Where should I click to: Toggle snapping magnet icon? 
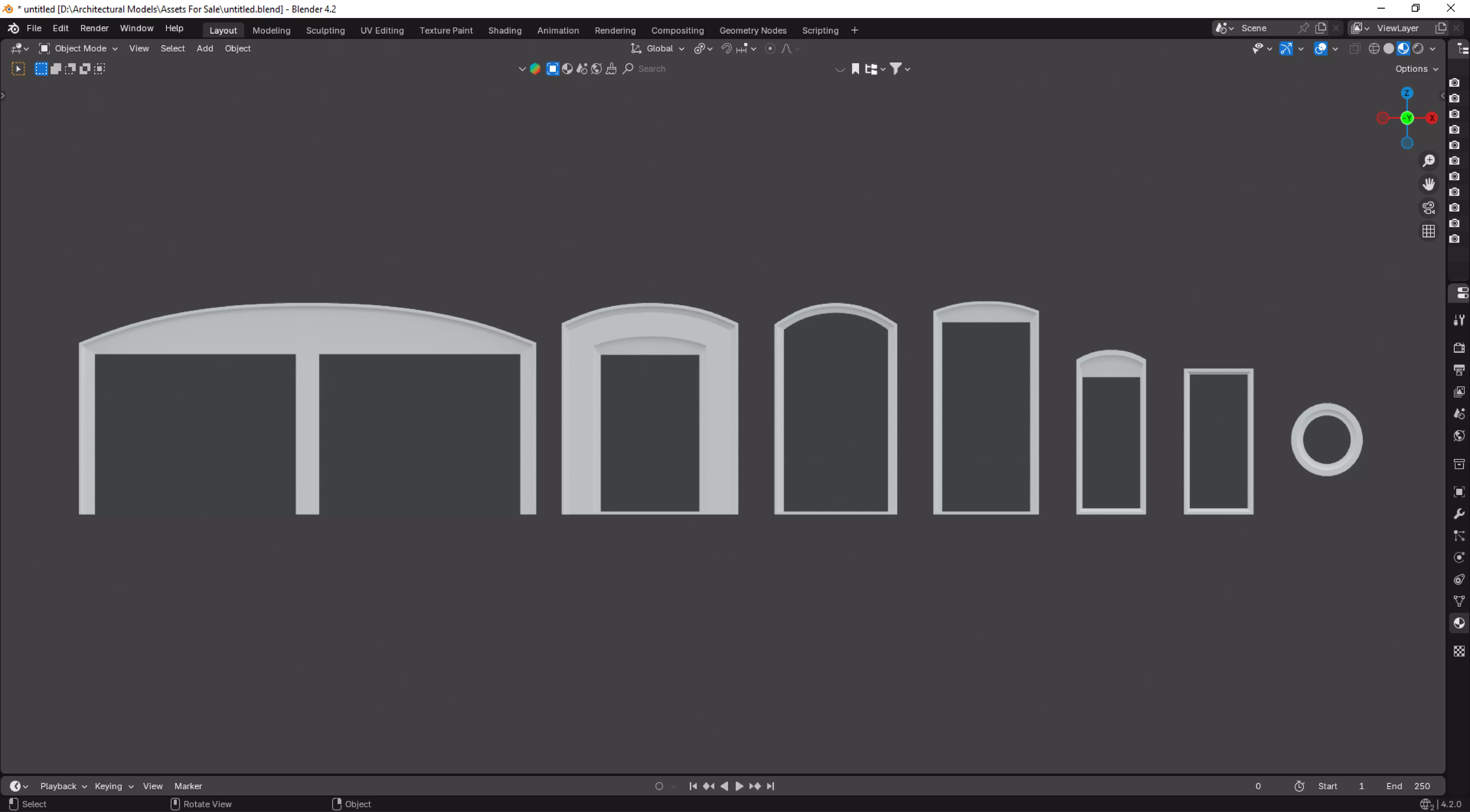click(x=726, y=49)
